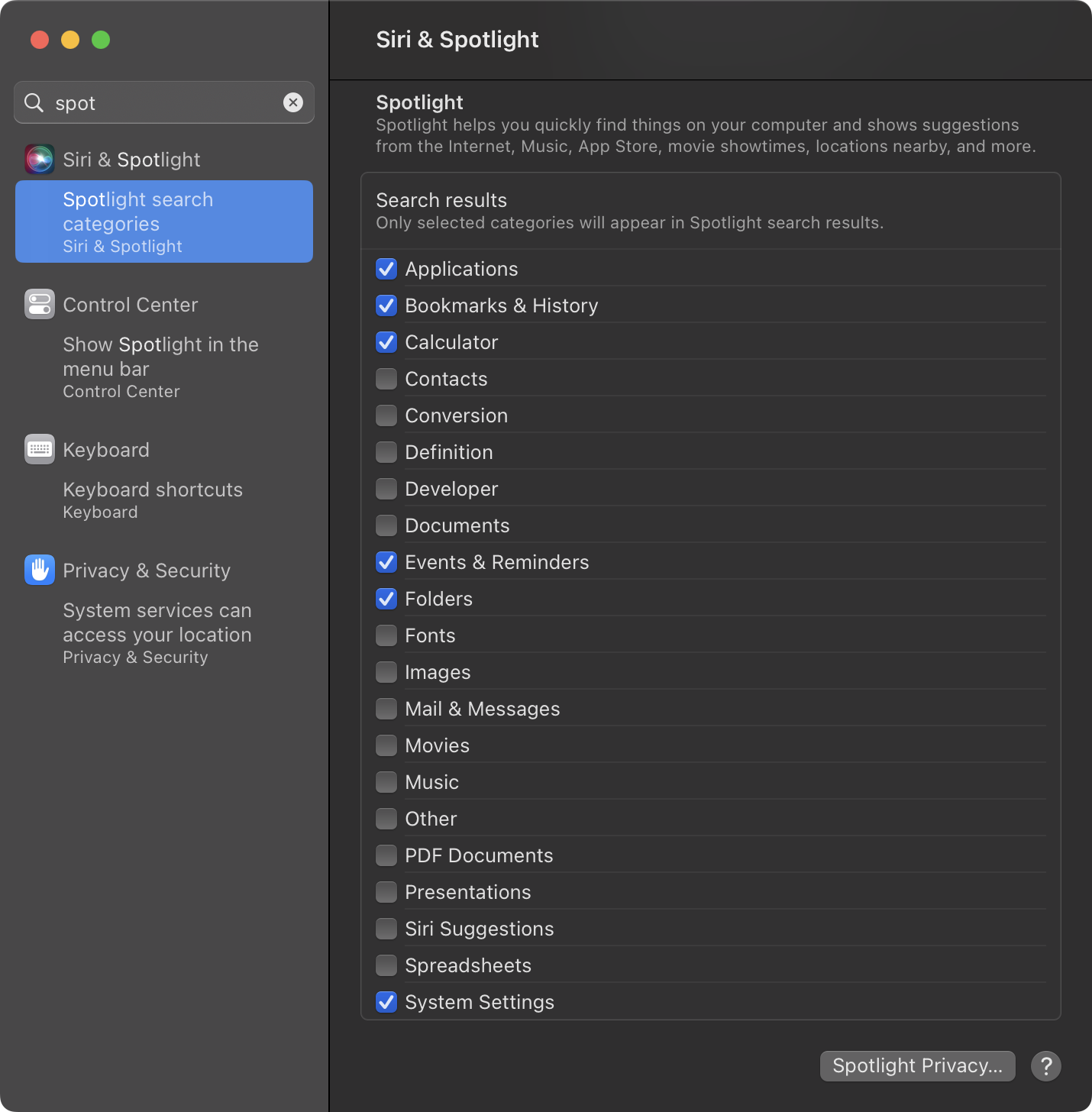1092x1112 pixels.
Task: Clear the search field with the X icon
Action: click(x=293, y=102)
